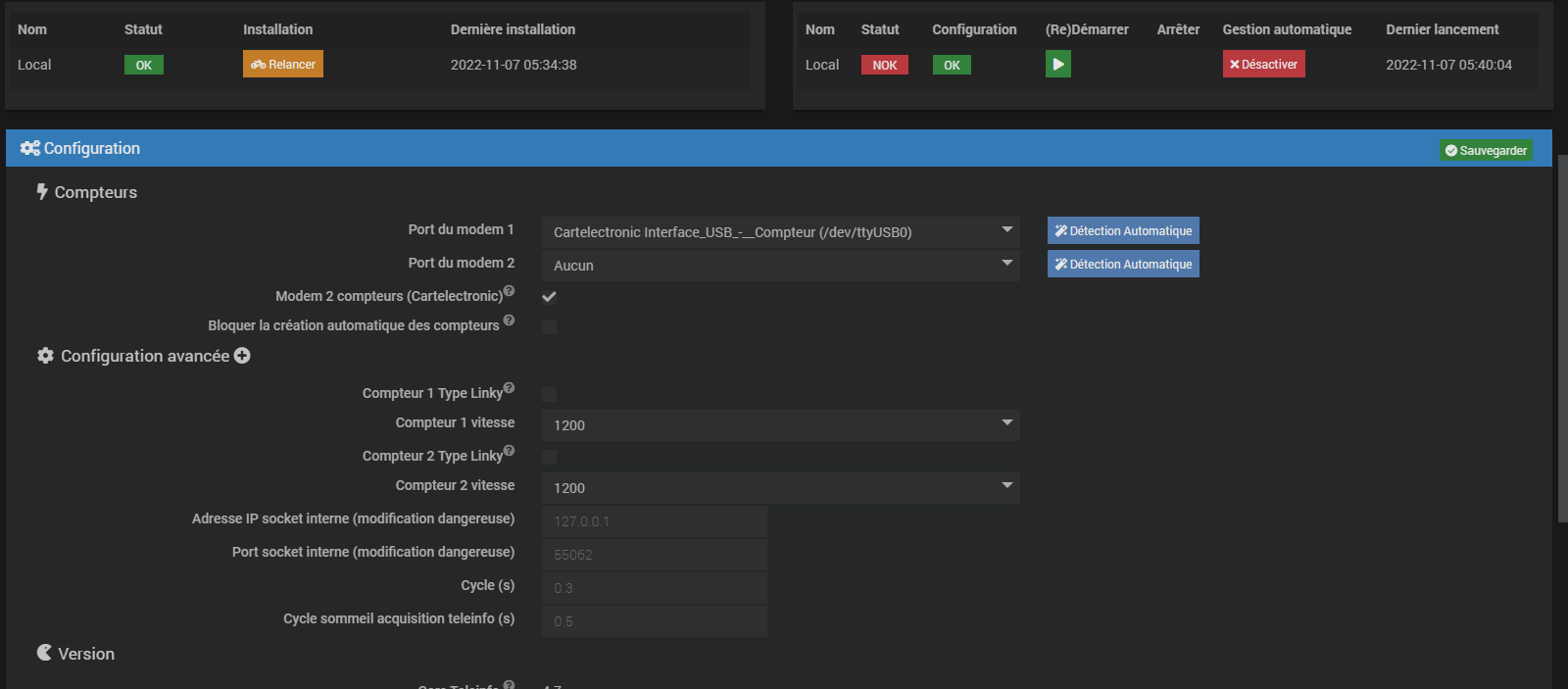This screenshot has width=1568, height=689.
Task: Click help icon next to Modem 2 compteurs
Action: click(x=509, y=290)
